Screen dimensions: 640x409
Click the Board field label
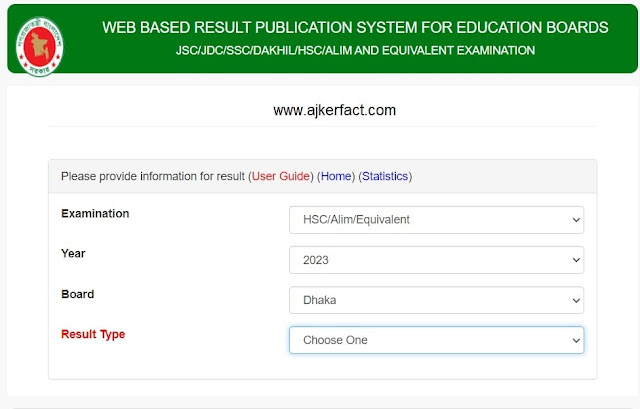click(x=78, y=294)
